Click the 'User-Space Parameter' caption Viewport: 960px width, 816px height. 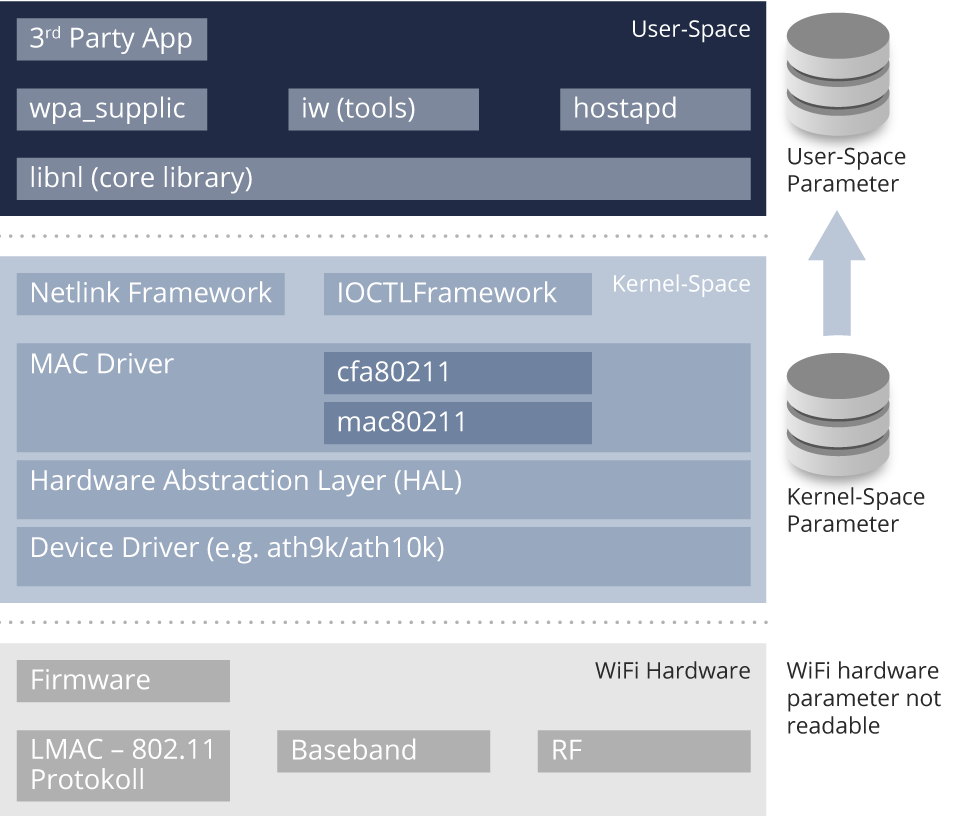(846, 170)
